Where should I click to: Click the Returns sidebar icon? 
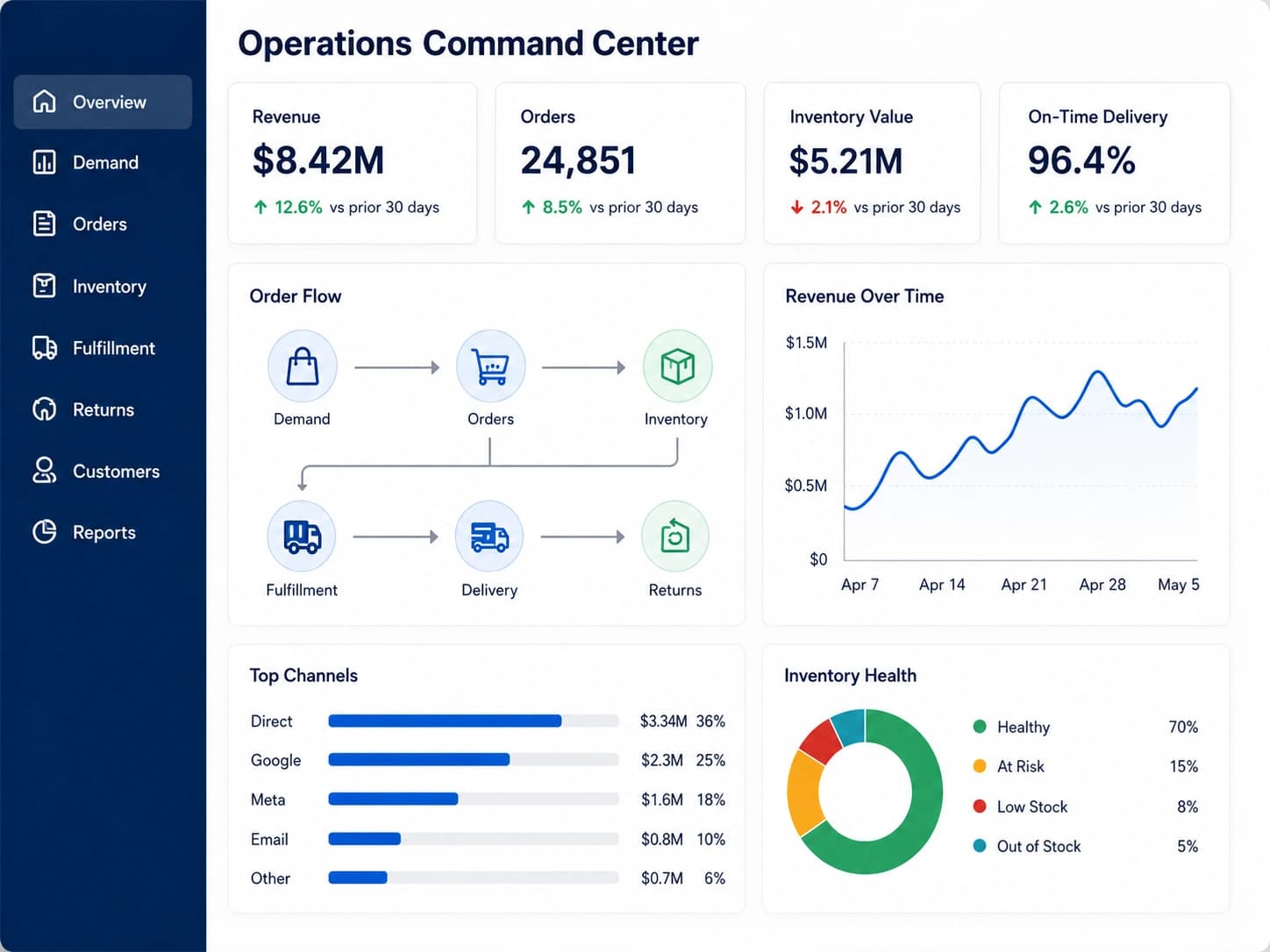click(x=44, y=409)
